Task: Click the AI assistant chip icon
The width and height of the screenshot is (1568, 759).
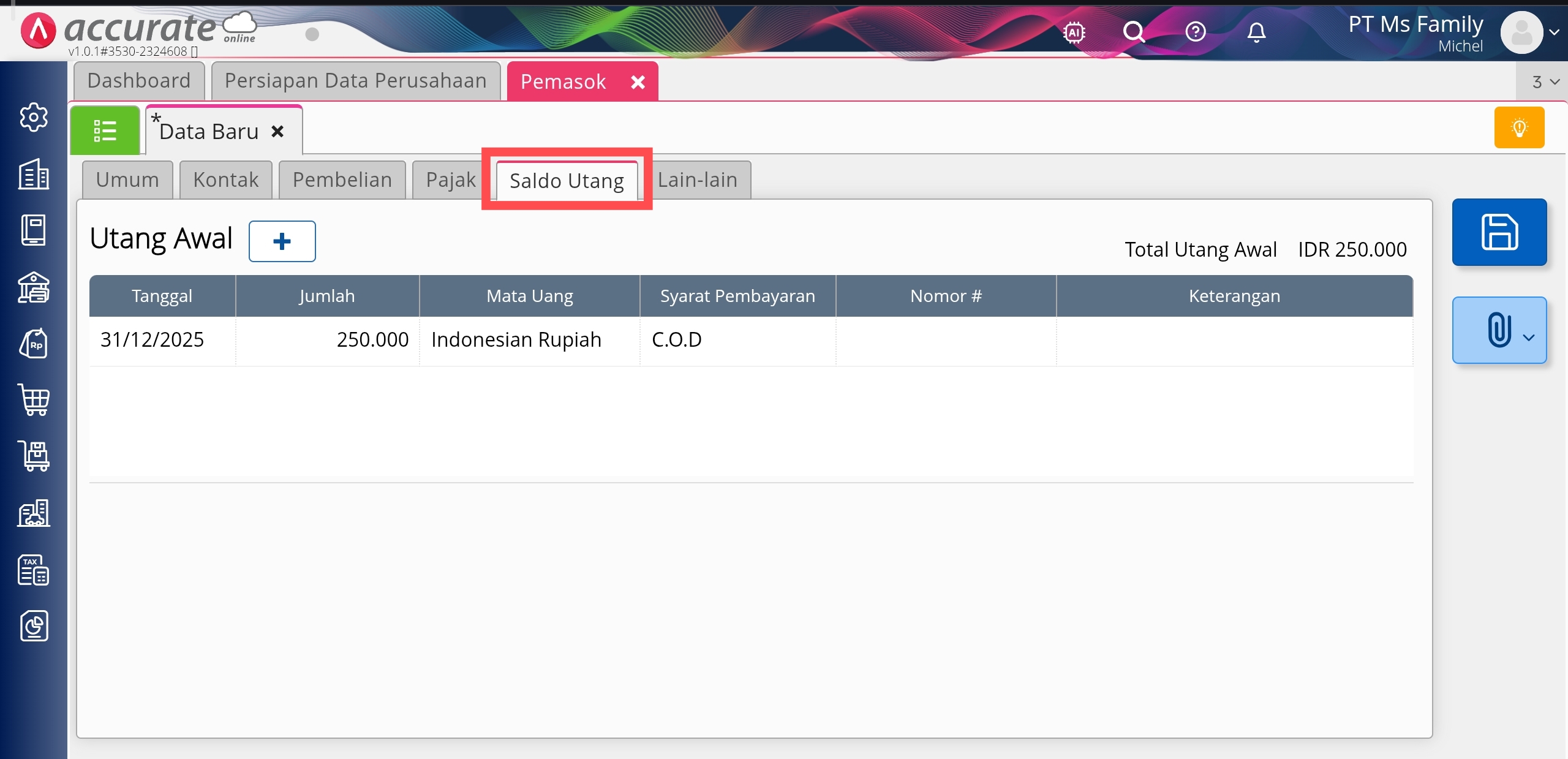Action: pyautogui.click(x=1074, y=32)
